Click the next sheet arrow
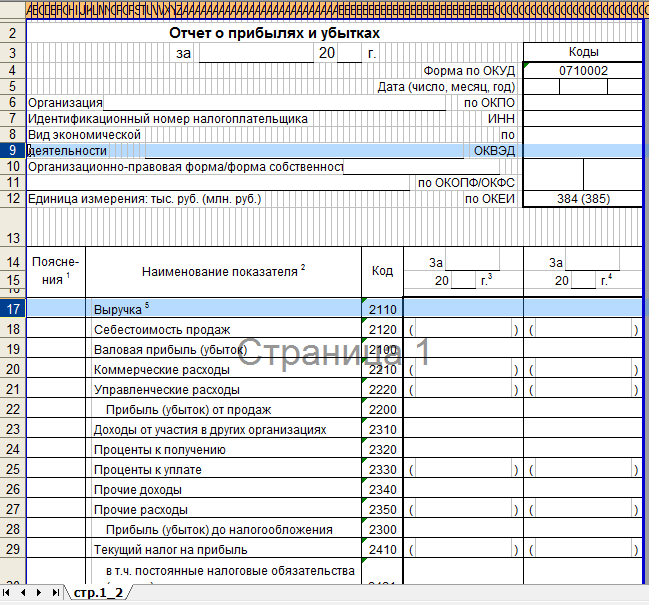This screenshot has width=649, height=605. click(x=39, y=593)
